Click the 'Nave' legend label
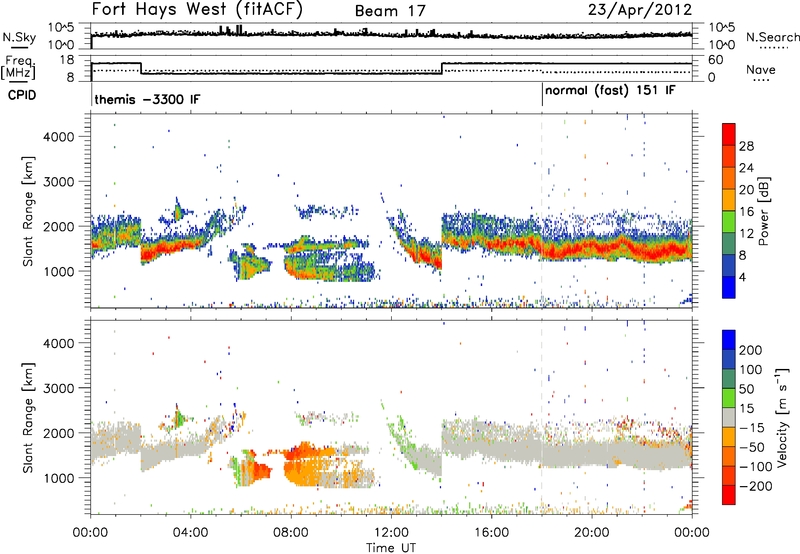Screen dimensions: 800x554 [761, 70]
